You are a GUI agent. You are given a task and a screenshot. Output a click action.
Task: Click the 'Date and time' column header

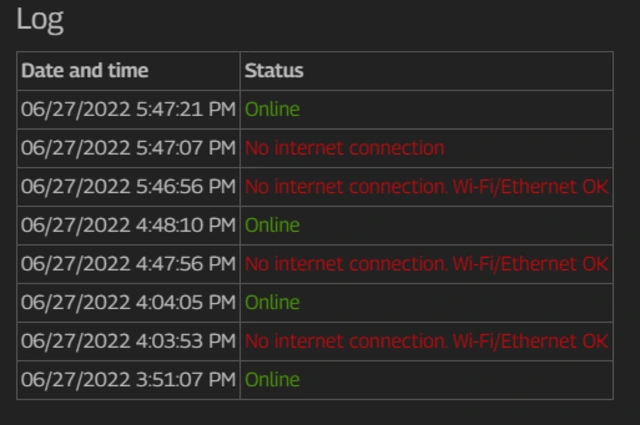pyautogui.click(x=85, y=71)
